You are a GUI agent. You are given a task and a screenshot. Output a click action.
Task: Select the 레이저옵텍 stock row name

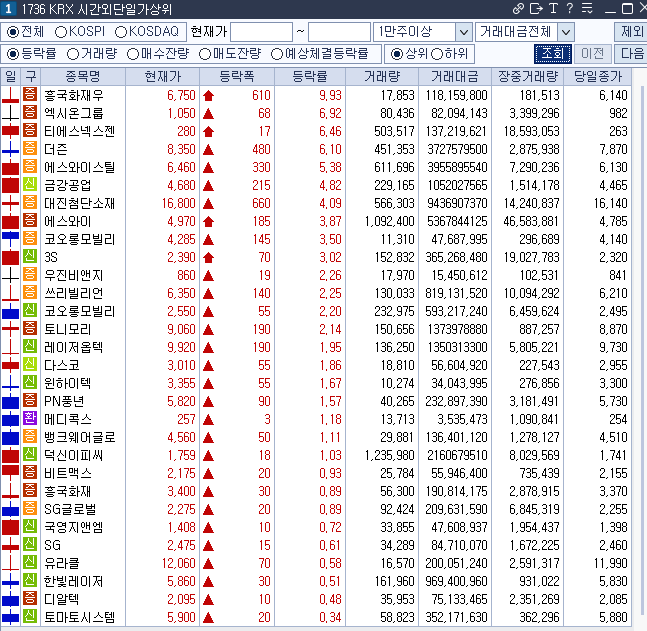(x=73, y=347)
